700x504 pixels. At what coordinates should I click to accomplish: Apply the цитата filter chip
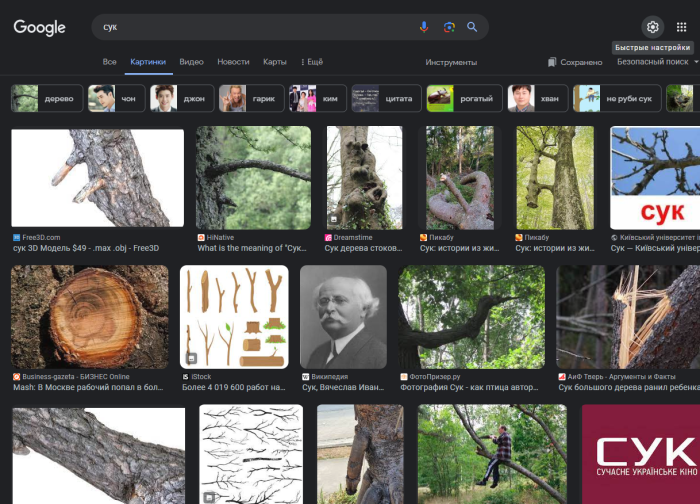click(x=384, y=98)
